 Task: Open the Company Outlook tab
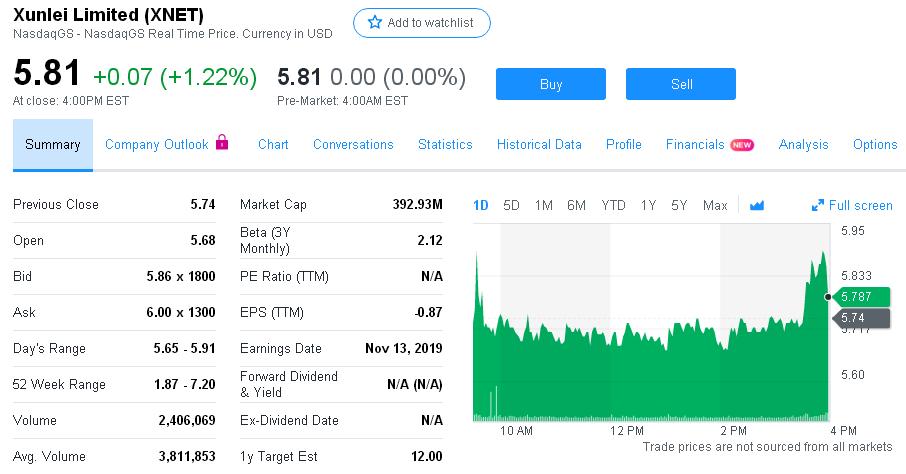click(157, 145)
